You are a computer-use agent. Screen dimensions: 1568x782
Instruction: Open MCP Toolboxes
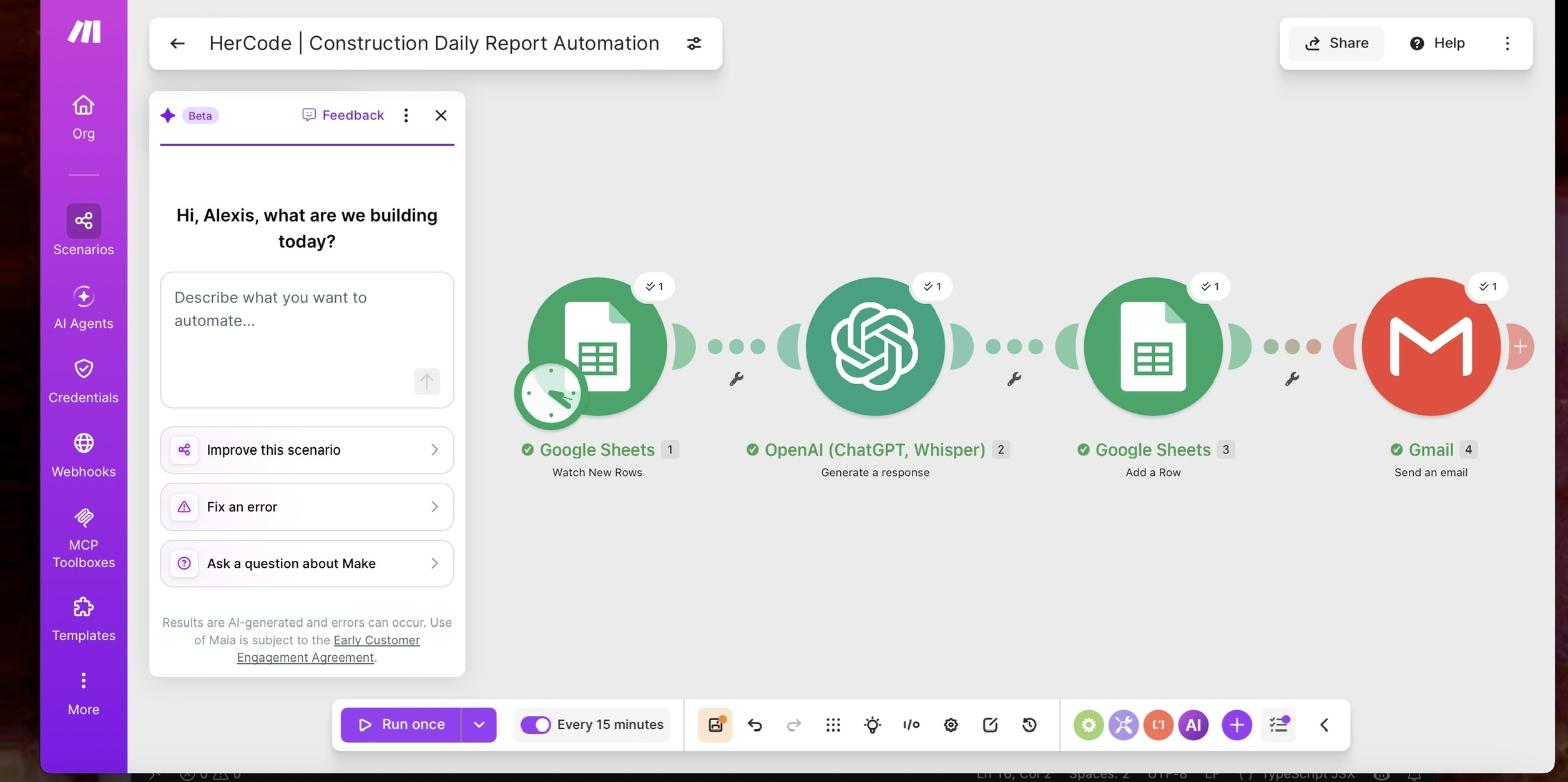pos(84,537)
